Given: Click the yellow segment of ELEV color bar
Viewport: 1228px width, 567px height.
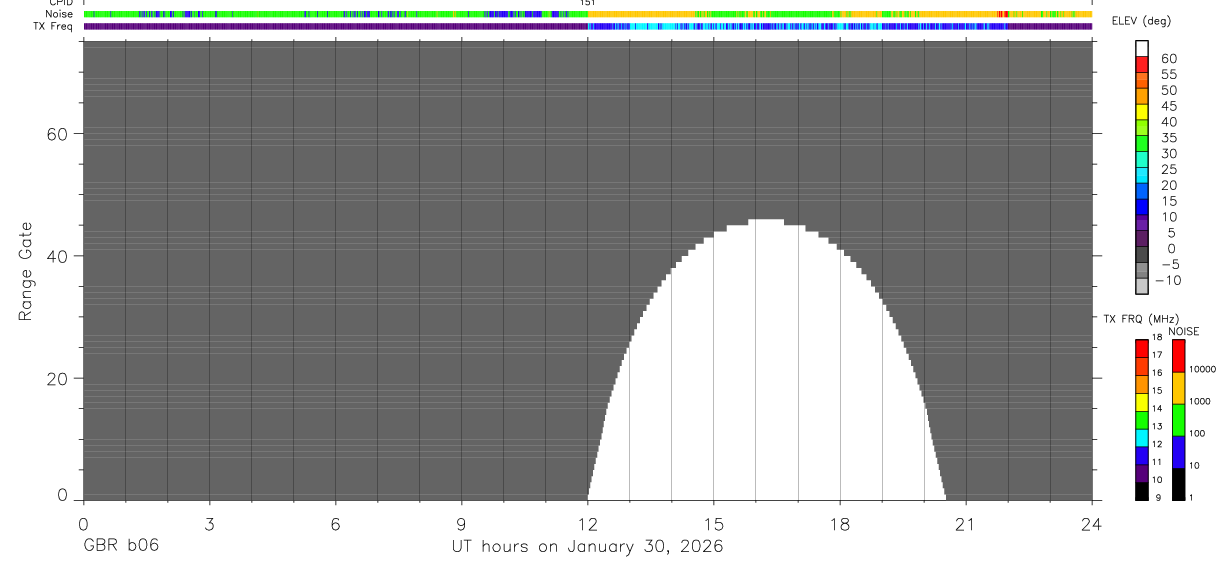Looking at the screenshot, I should (1142, 111).
